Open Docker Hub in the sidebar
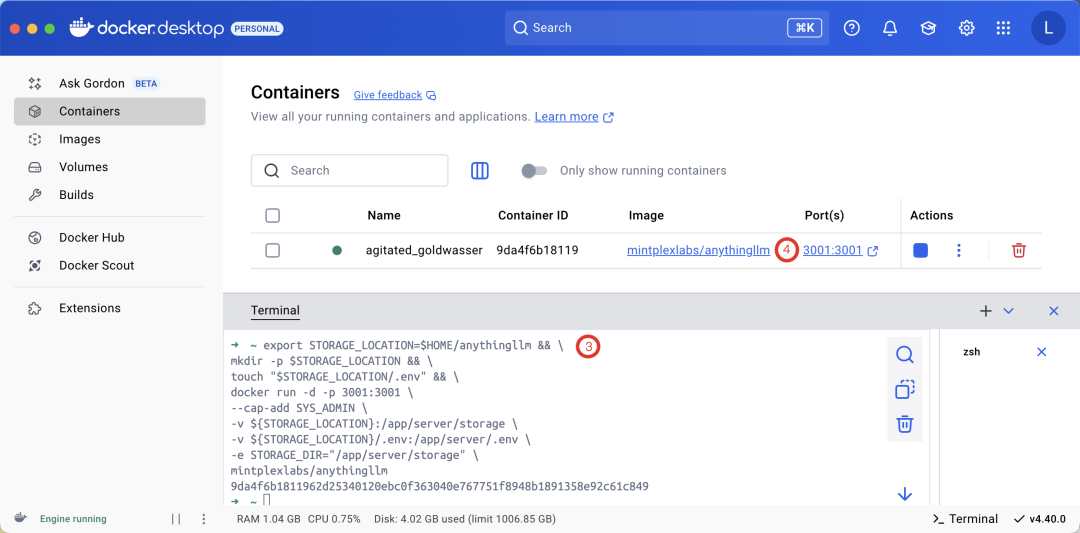Image resolution: width=1080 pixels, height=533 pixels. click(x=110, y=238)
